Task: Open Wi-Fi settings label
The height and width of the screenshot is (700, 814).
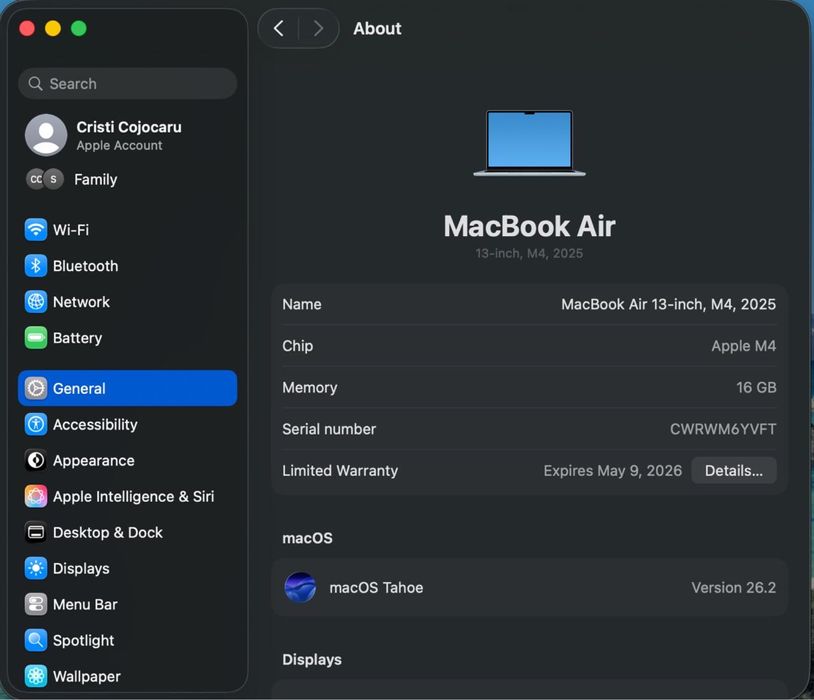Action: 71,230
